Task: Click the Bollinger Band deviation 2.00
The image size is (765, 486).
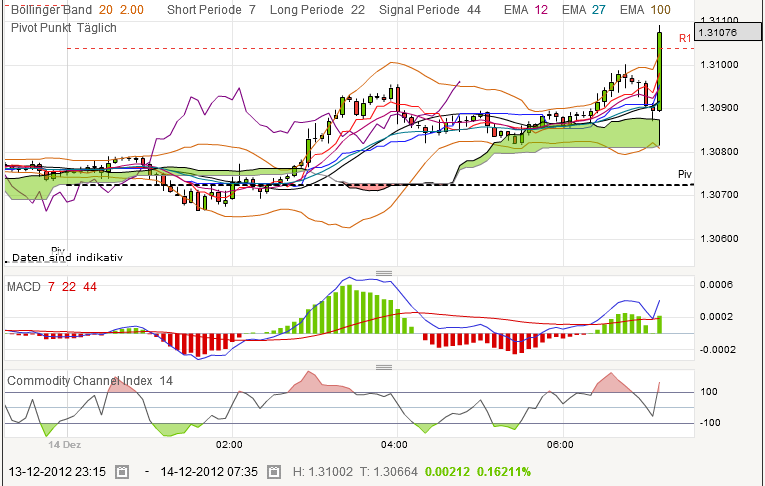Action: point(132,10)
